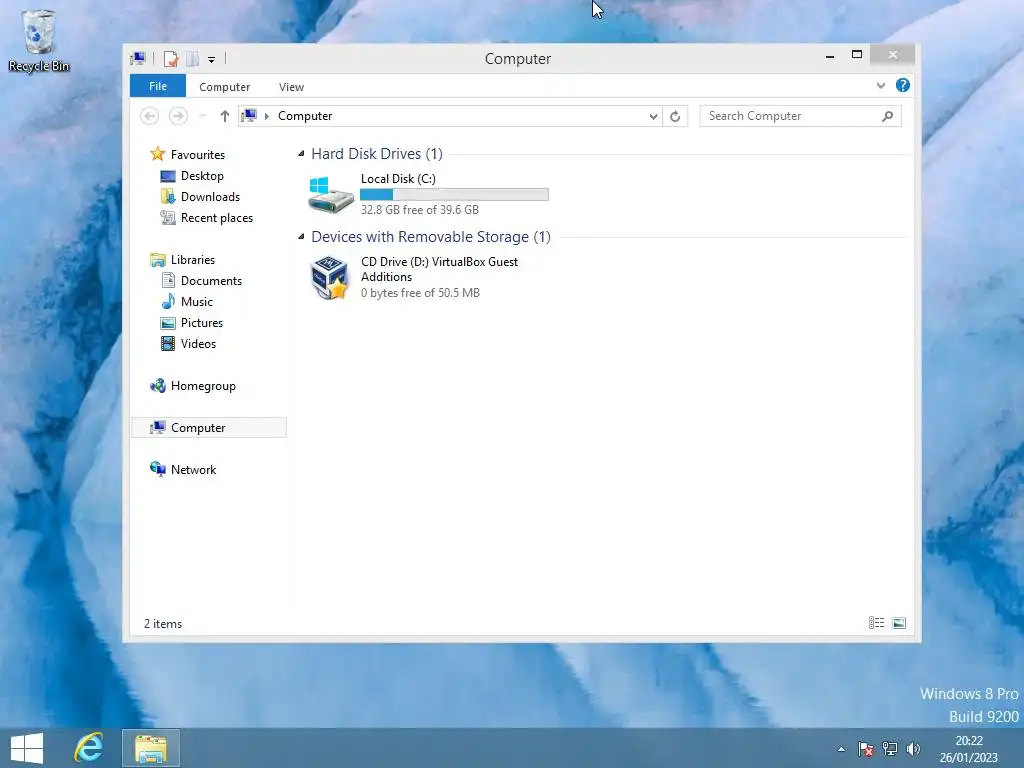Collapse Devices with Removable Storage group

(x=301, y=236)
